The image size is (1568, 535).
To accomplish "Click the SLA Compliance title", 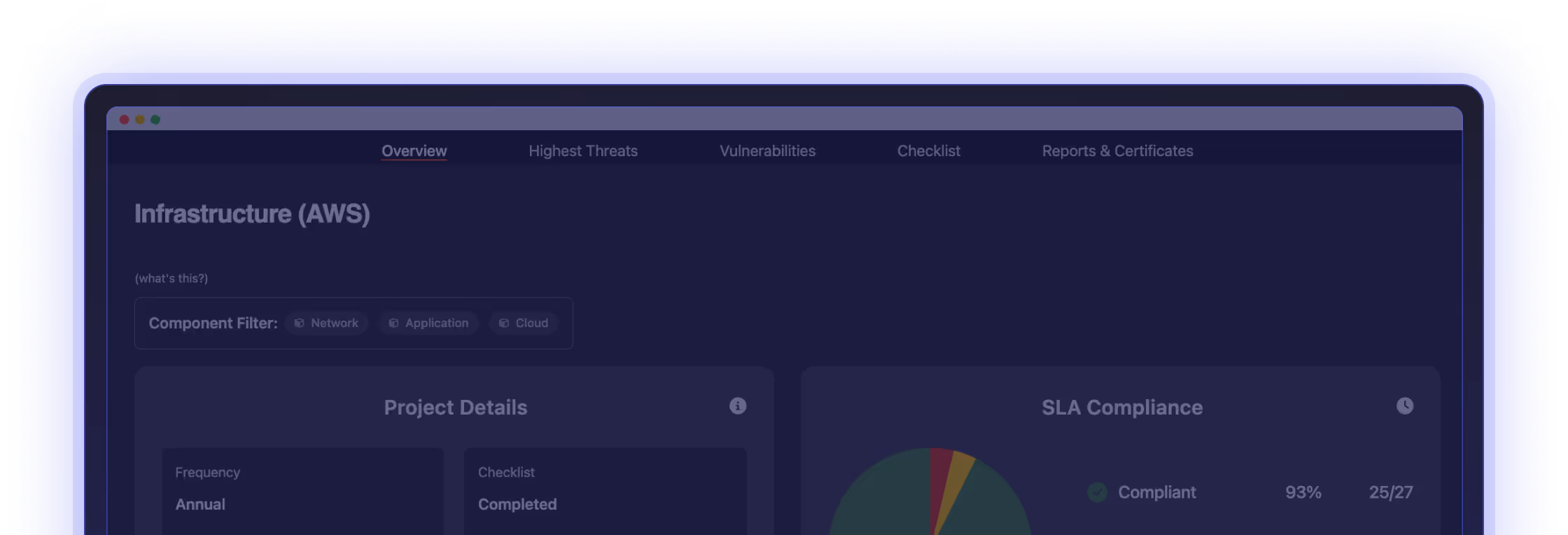I will click(1122, 408).
